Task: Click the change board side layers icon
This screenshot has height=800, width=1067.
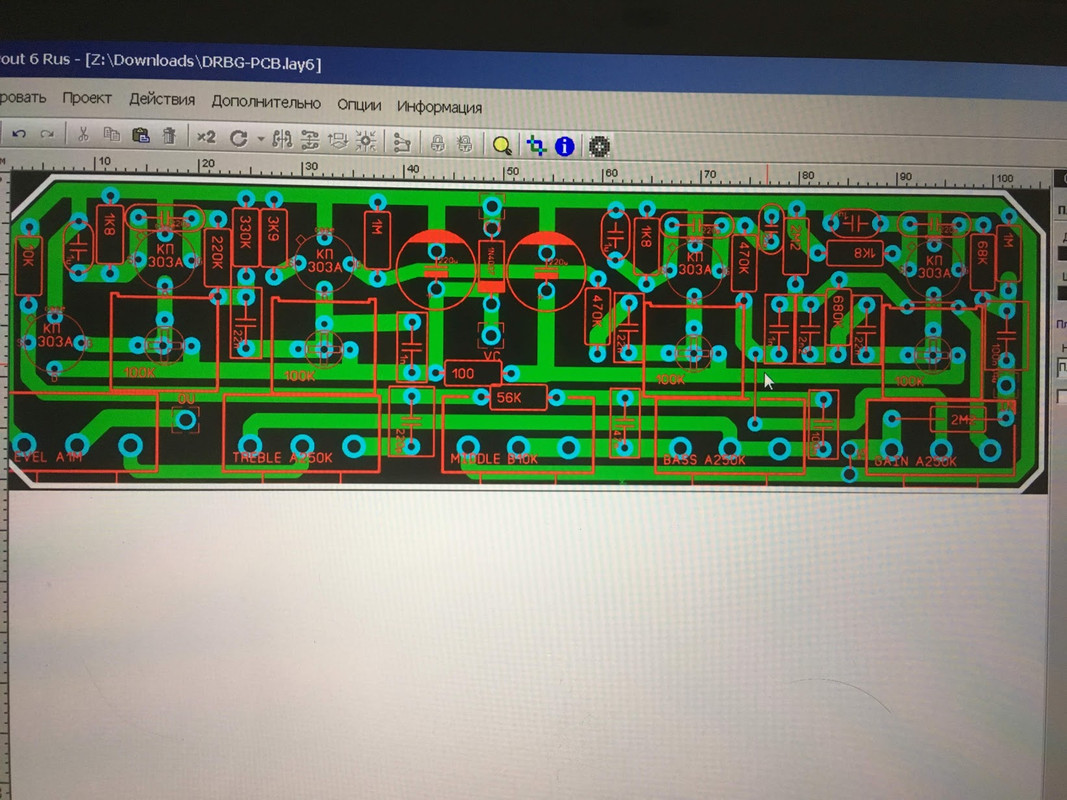Action: (338, 141)
